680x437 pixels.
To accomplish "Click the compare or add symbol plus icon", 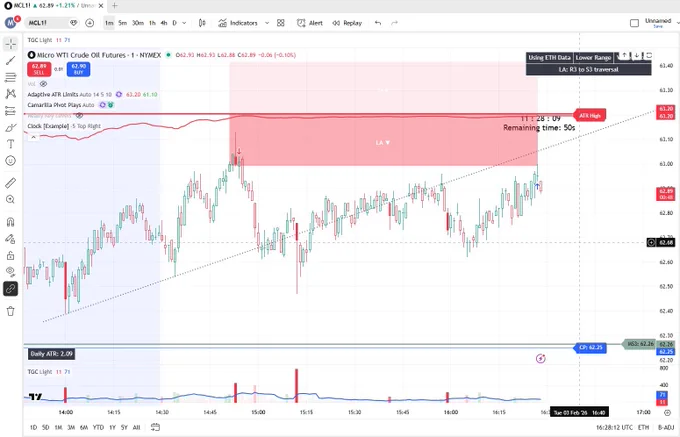I will [x=90, y=23].
